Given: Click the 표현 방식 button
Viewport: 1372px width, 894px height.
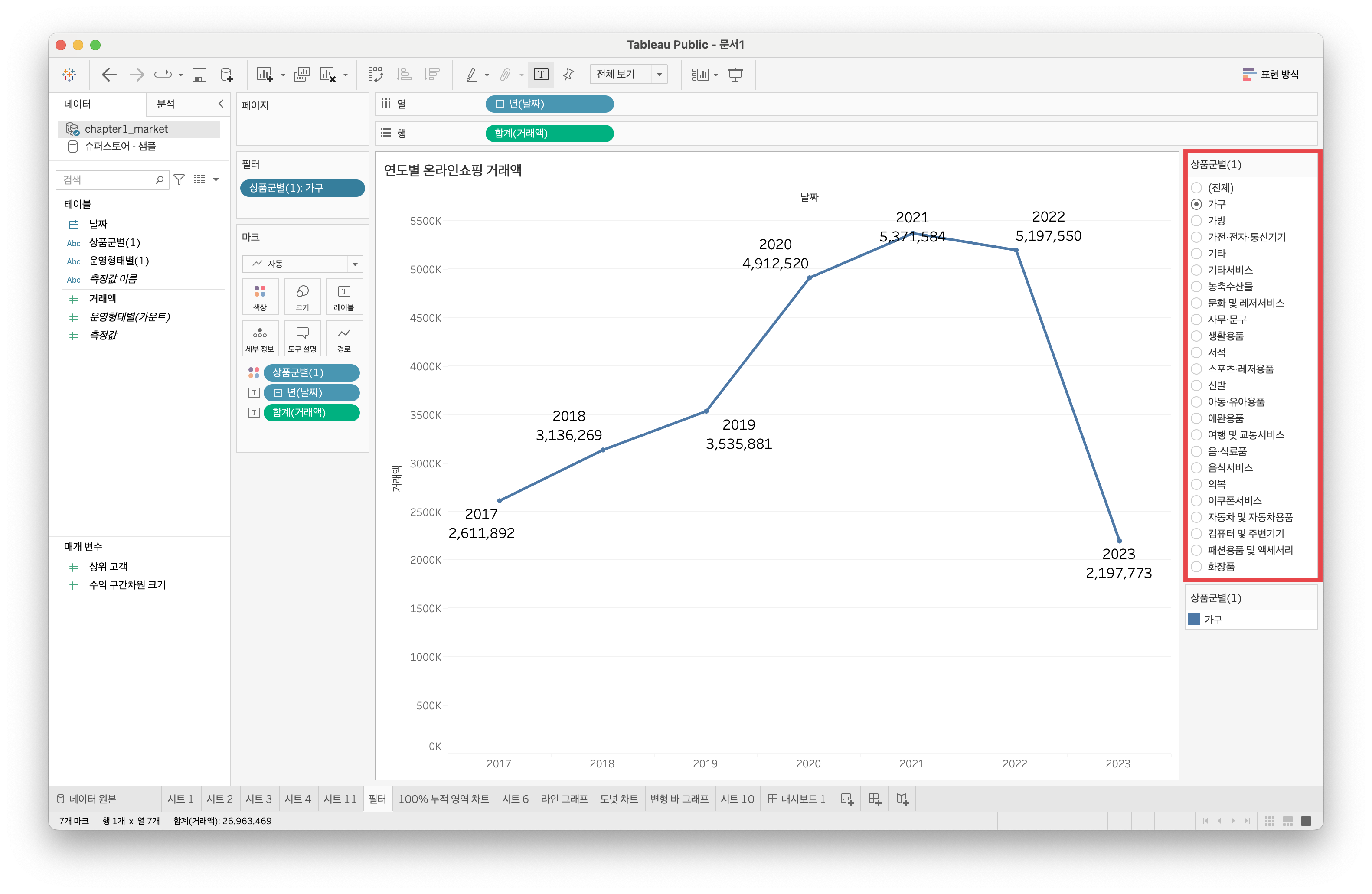Looking at the screenshot, I should [x=1271, y=75].
